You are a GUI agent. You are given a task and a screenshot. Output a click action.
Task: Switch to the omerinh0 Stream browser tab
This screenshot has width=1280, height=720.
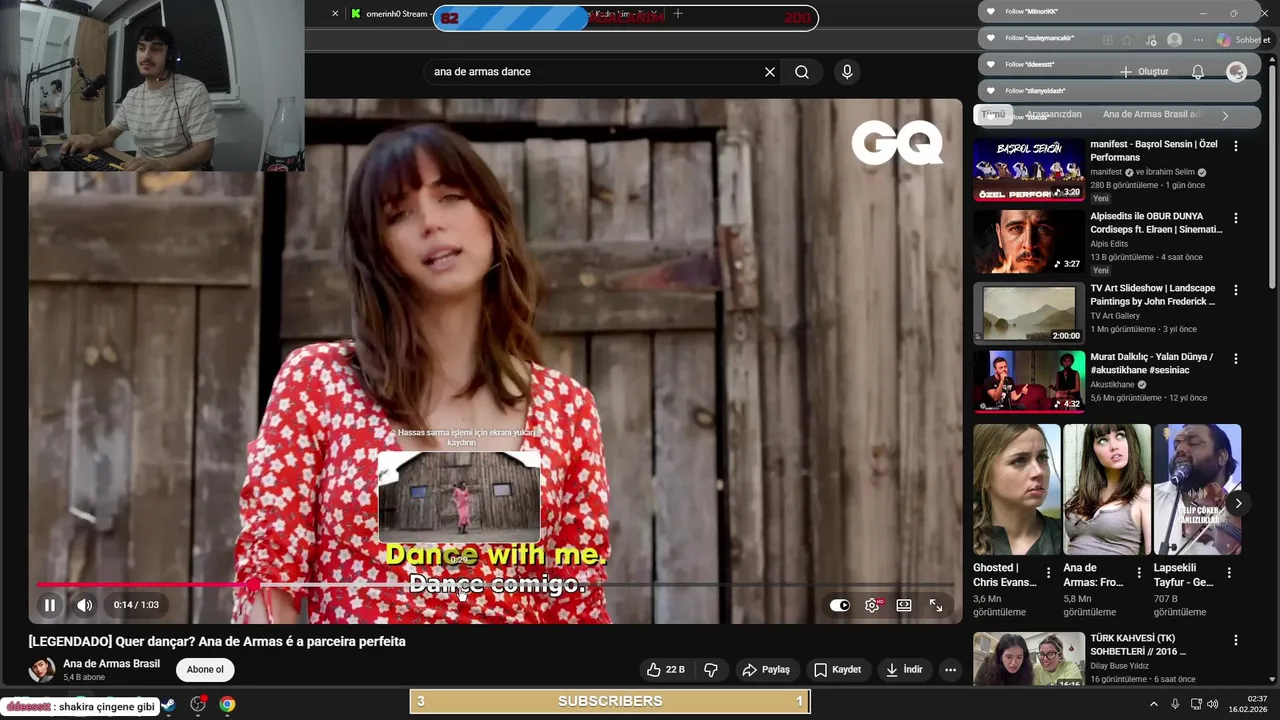pyautogui.click(x=390, y=14)
